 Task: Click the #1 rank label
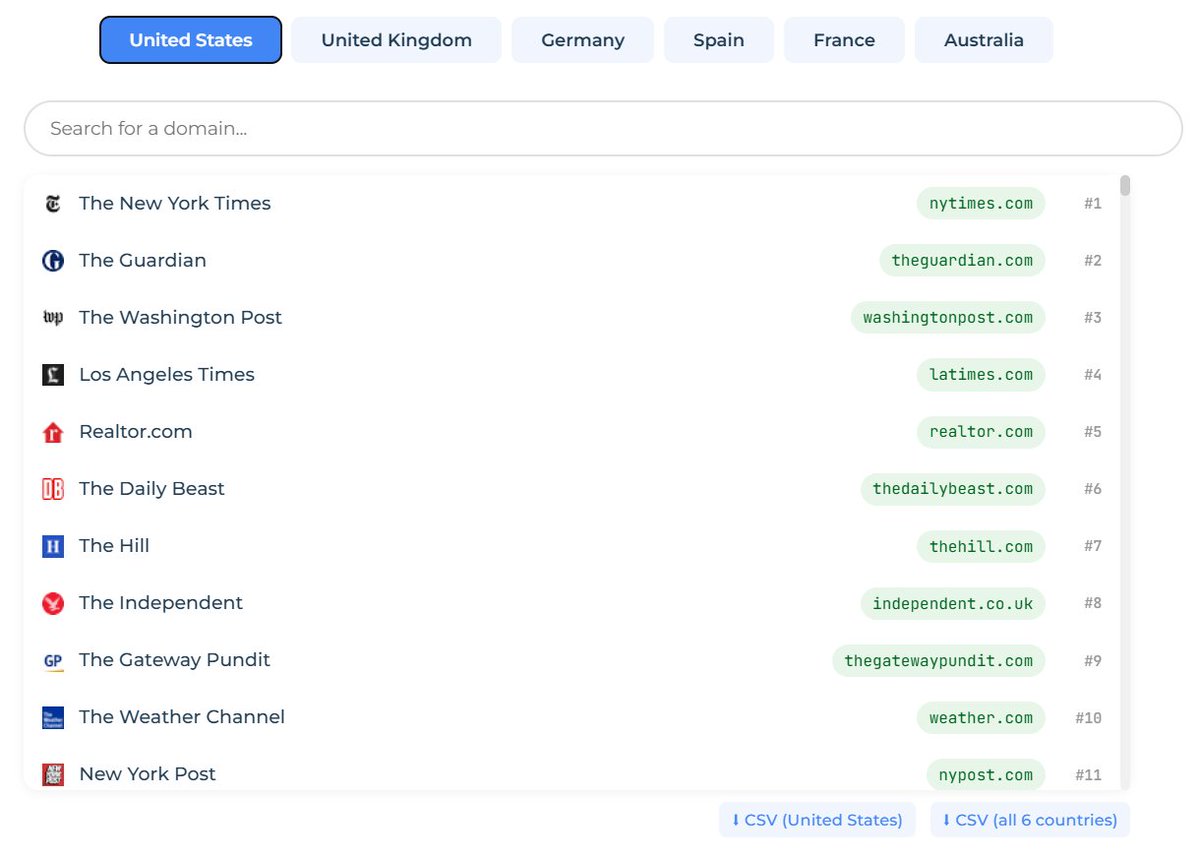coord(1093,204)
